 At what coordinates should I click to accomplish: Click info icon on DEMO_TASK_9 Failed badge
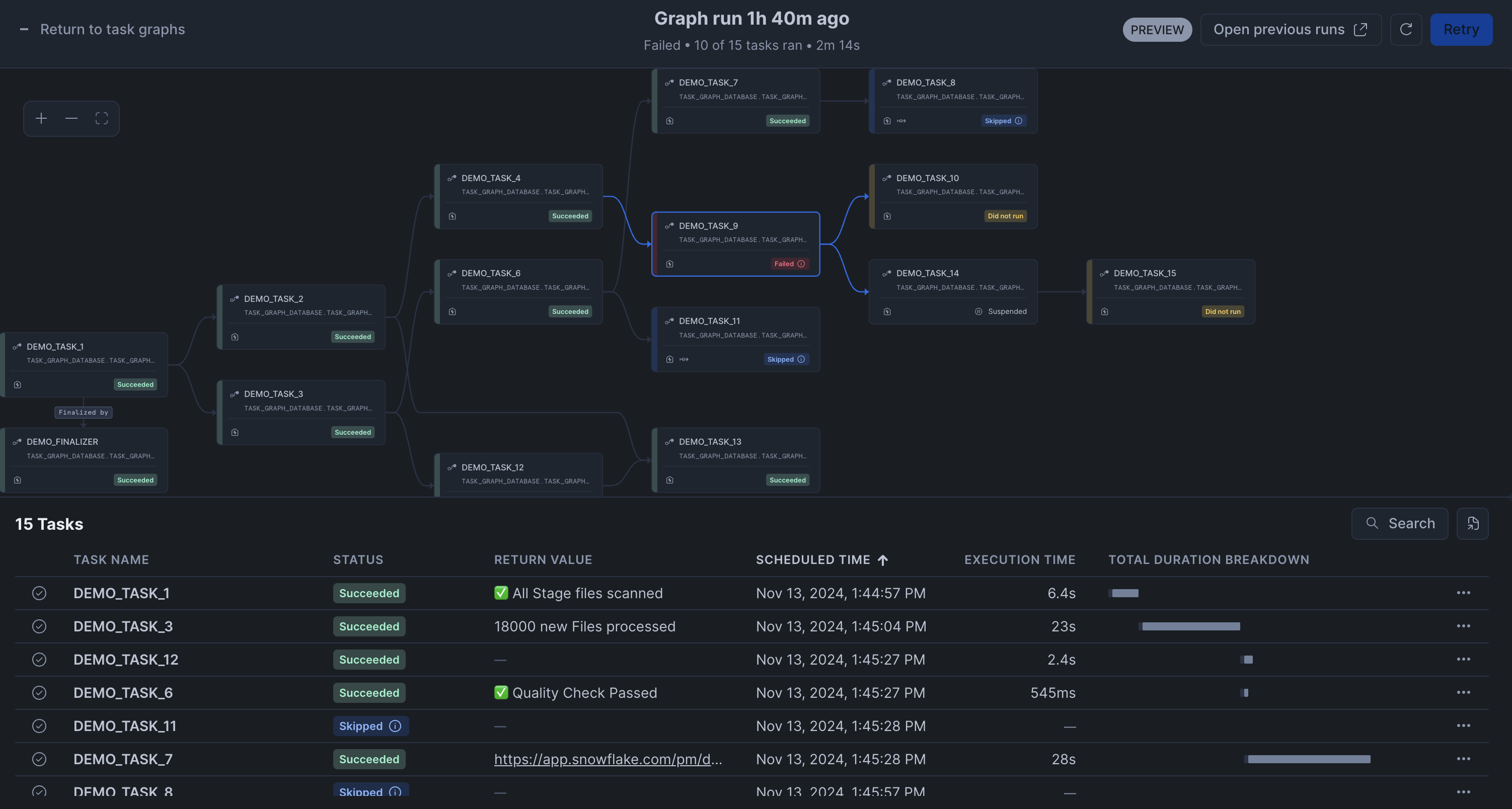tap(801, 264)
